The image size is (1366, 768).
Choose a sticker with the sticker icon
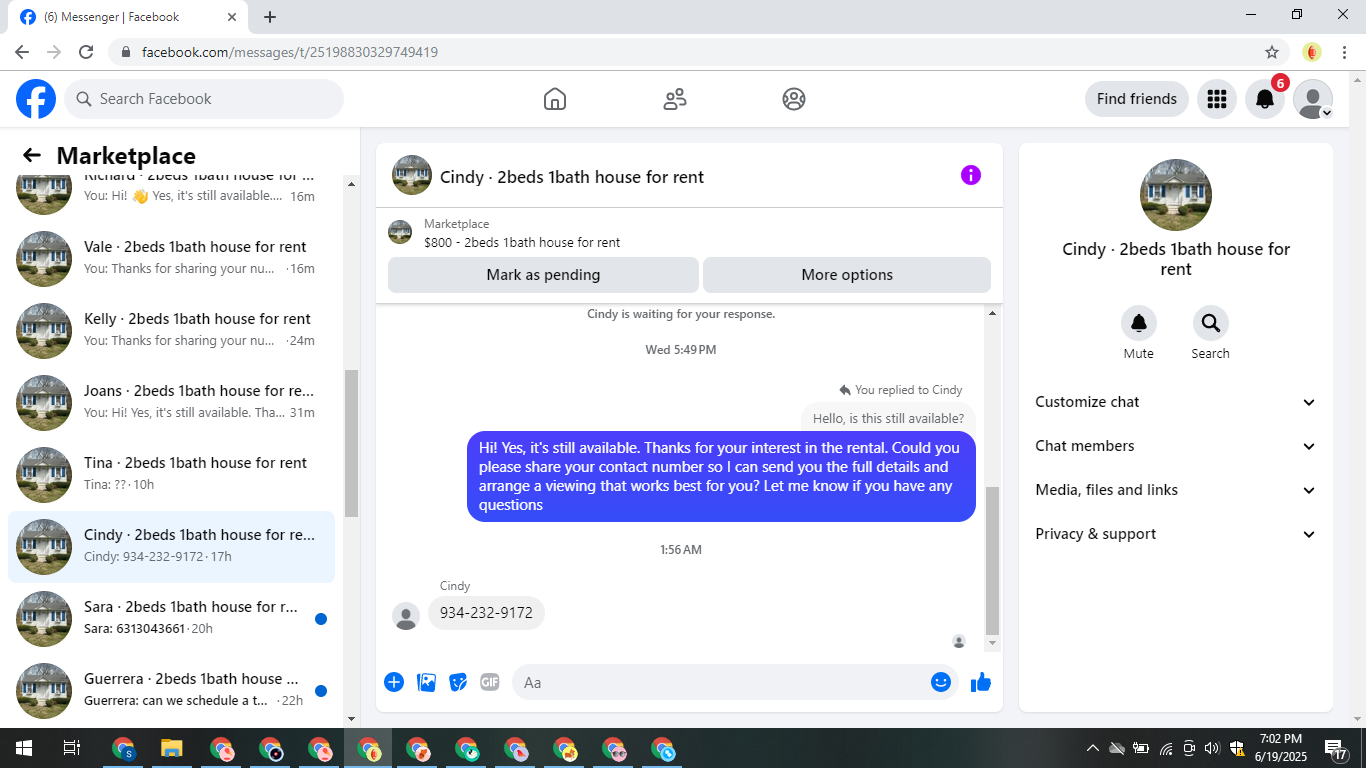click(458, 682)
